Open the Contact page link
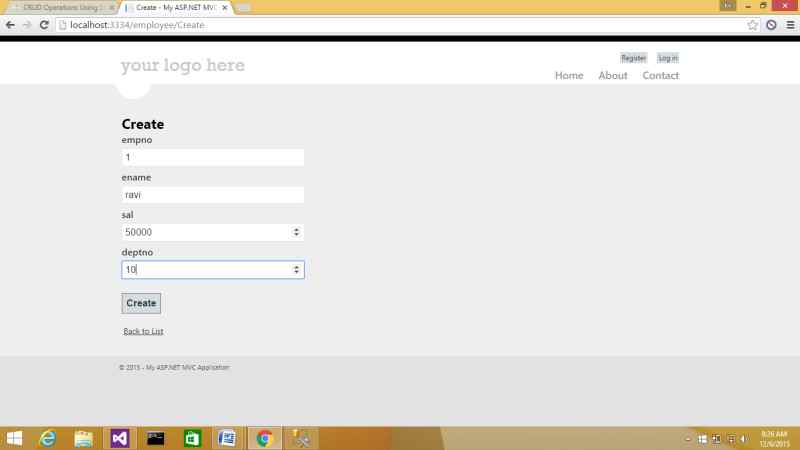Image resolution: width=800 pixels, height=450 pixels. tap(660, 76)
